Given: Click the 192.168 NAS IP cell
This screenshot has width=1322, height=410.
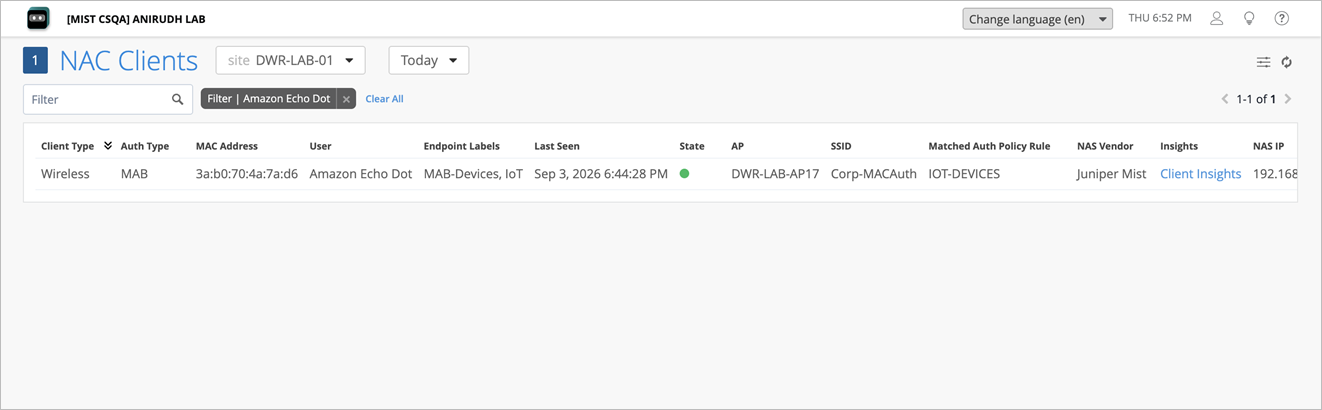Looking at the screenshot, I should 1275,174.
